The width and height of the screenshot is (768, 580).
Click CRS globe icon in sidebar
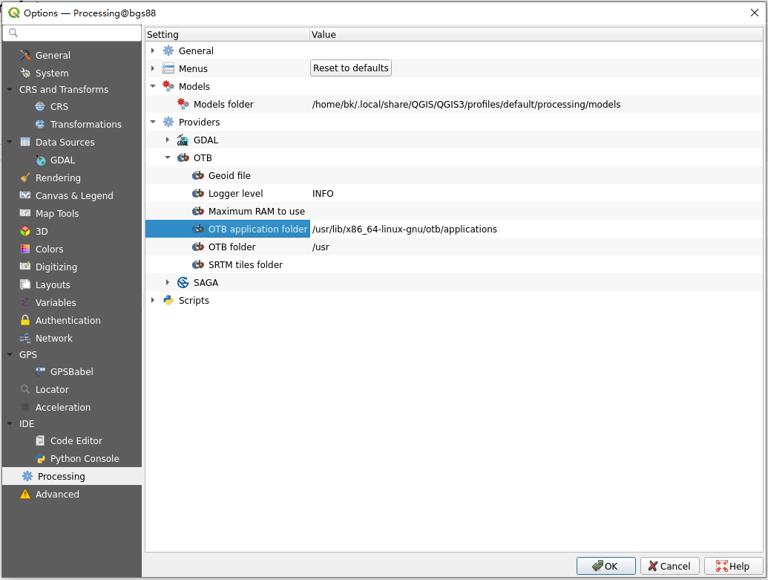[x=40, y=106]
